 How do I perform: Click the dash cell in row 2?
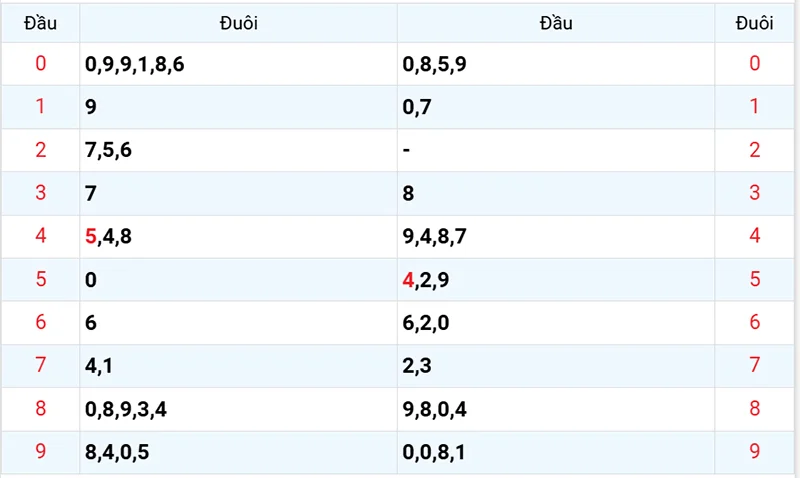(x=406, y=150)
